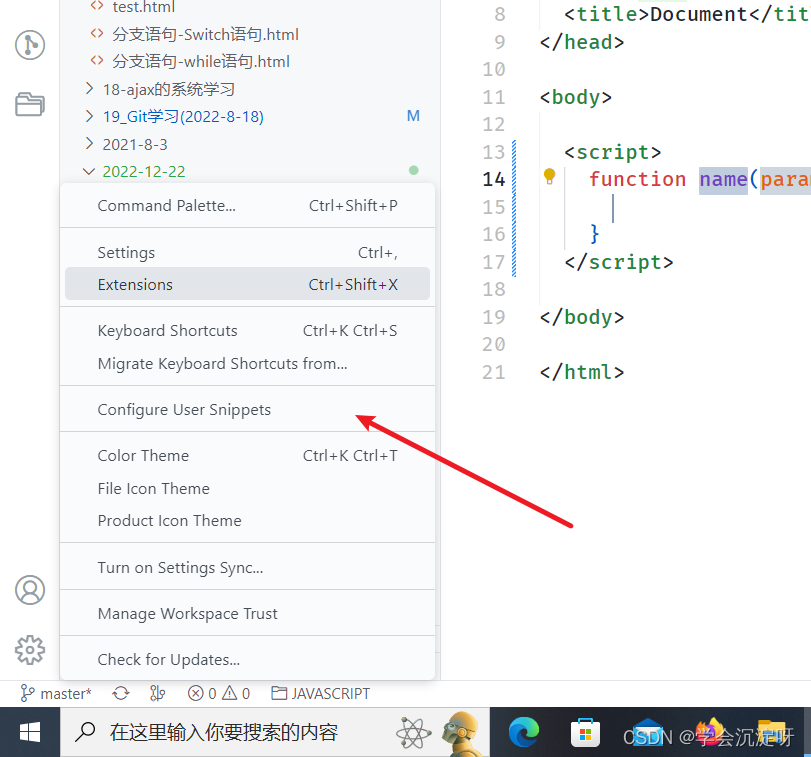Click the </body> tag on line 19
Viewport: 811px width, 757px height.
[582, 317]
